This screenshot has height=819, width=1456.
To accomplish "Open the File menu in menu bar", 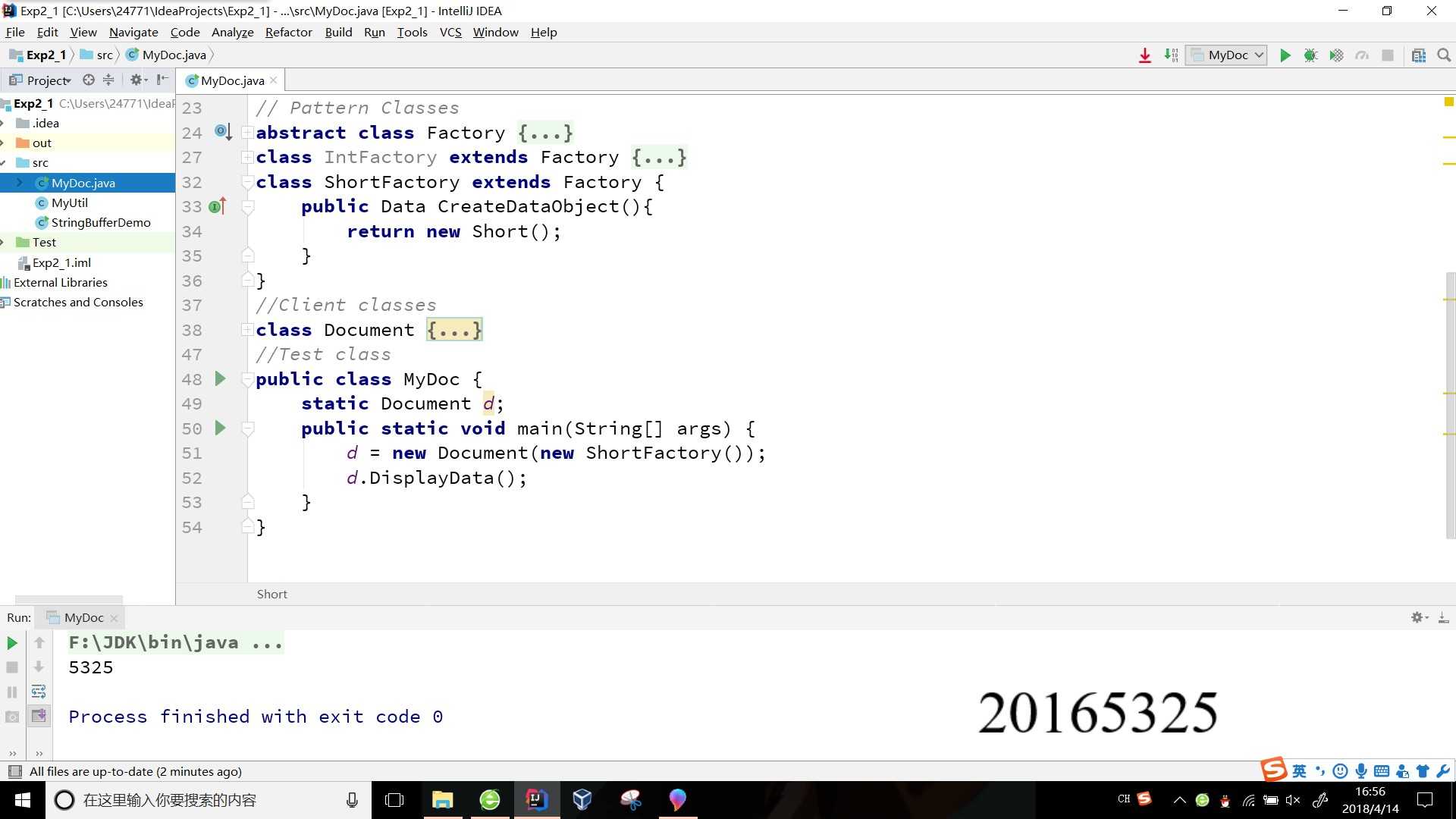I will coord(15,32).
